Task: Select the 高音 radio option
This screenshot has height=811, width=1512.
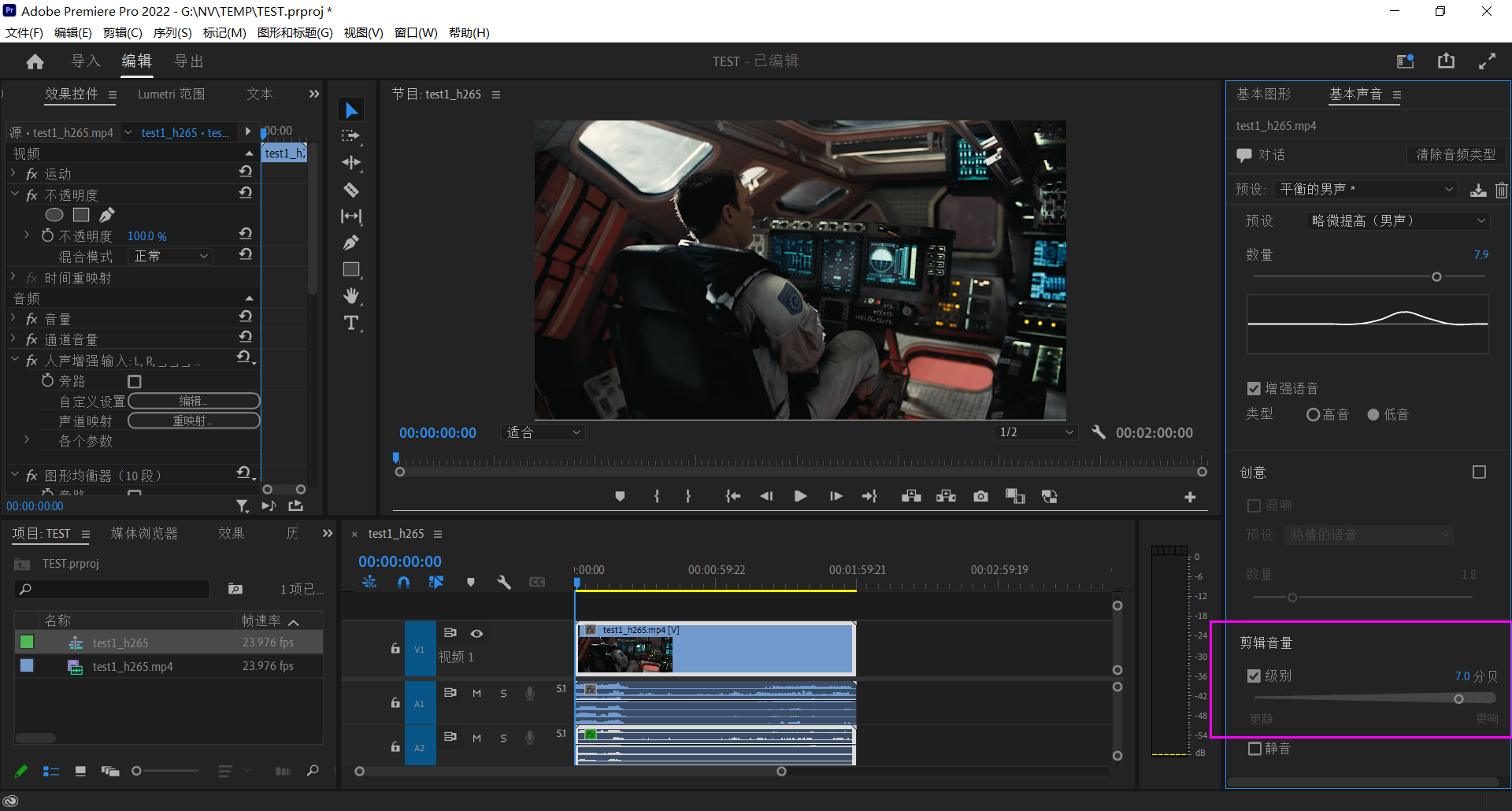Action: pyautogui.click(x=1313, y=414)
